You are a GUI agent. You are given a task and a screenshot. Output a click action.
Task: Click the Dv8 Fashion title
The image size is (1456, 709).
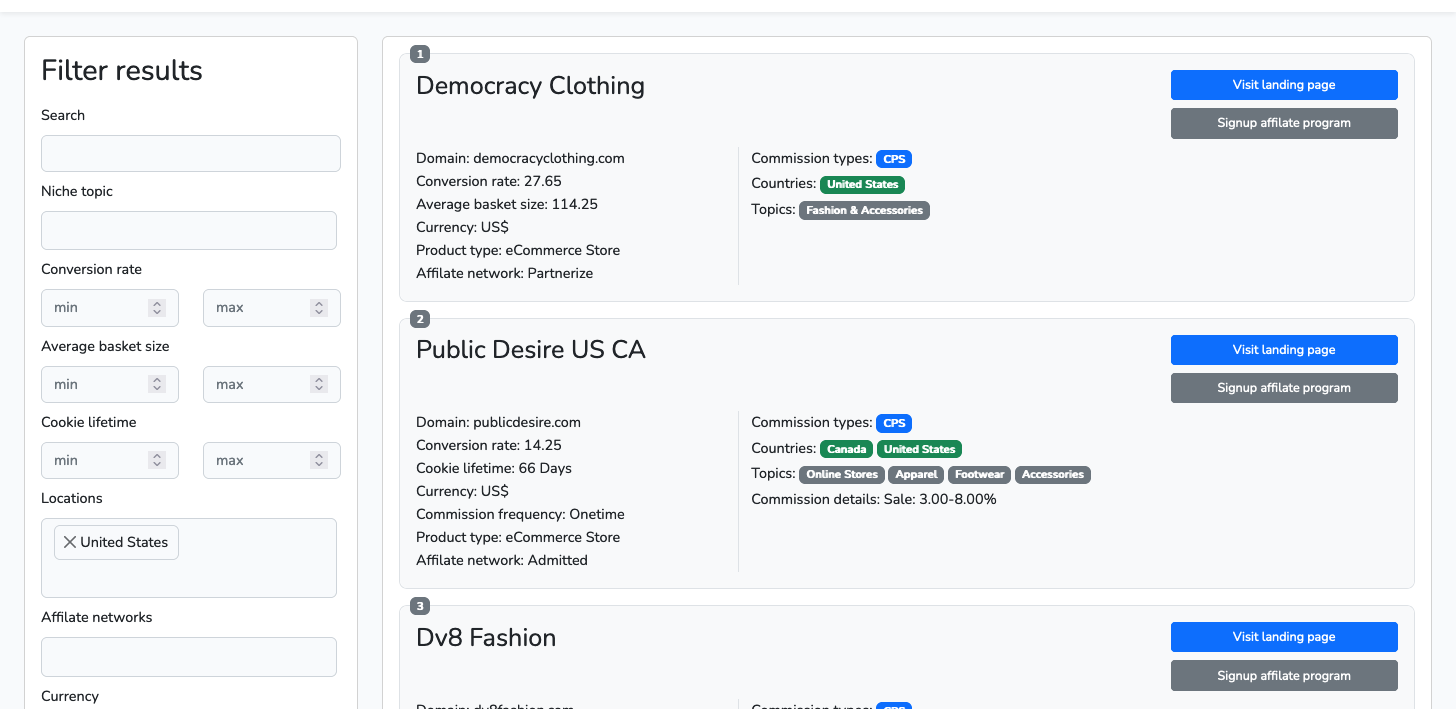click(486, 638)
